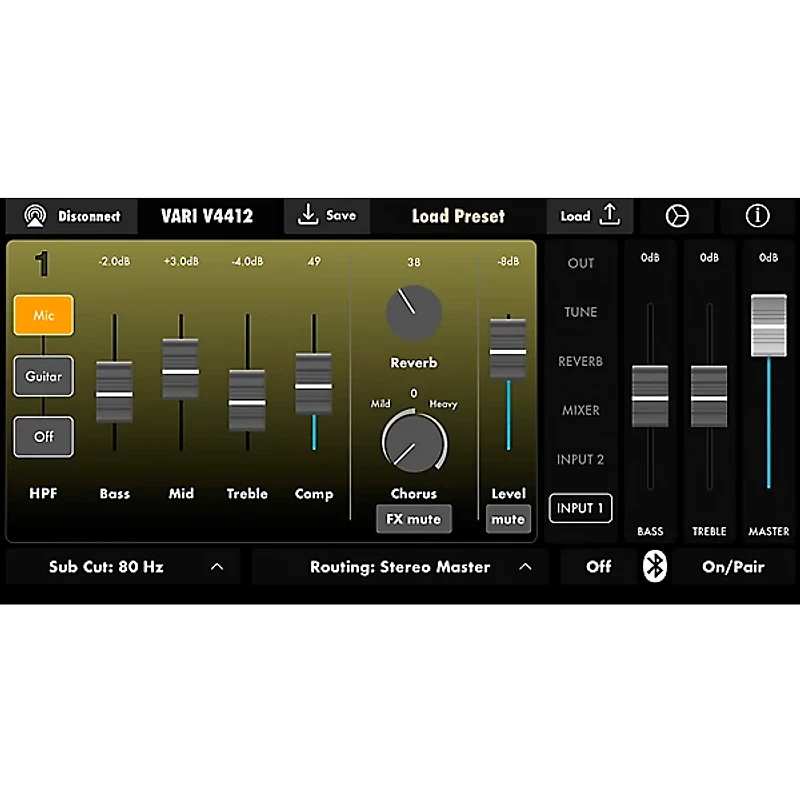Switch to the OUT tab
Viewport: 800px width, 800px height.
click(x=581, y=263)
